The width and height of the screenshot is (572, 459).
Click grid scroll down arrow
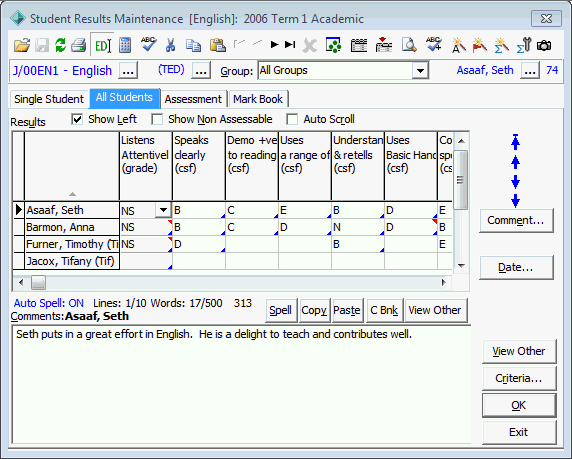point(461,266)
